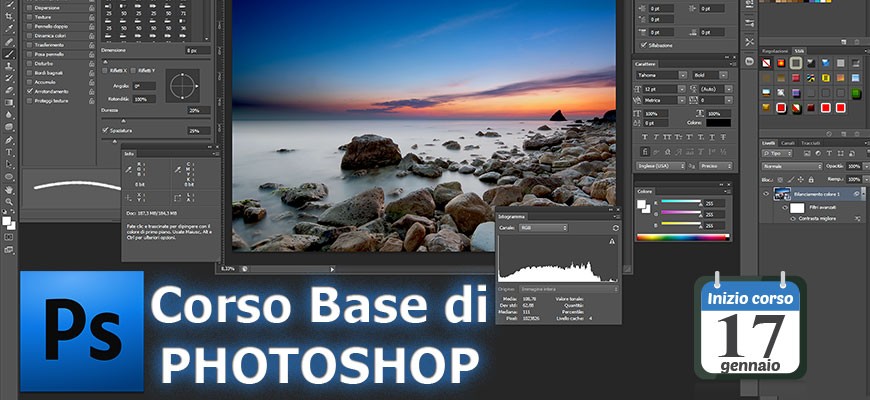
Task: Filter layers by pixel layers icon
Action: (x=807, y=153)
